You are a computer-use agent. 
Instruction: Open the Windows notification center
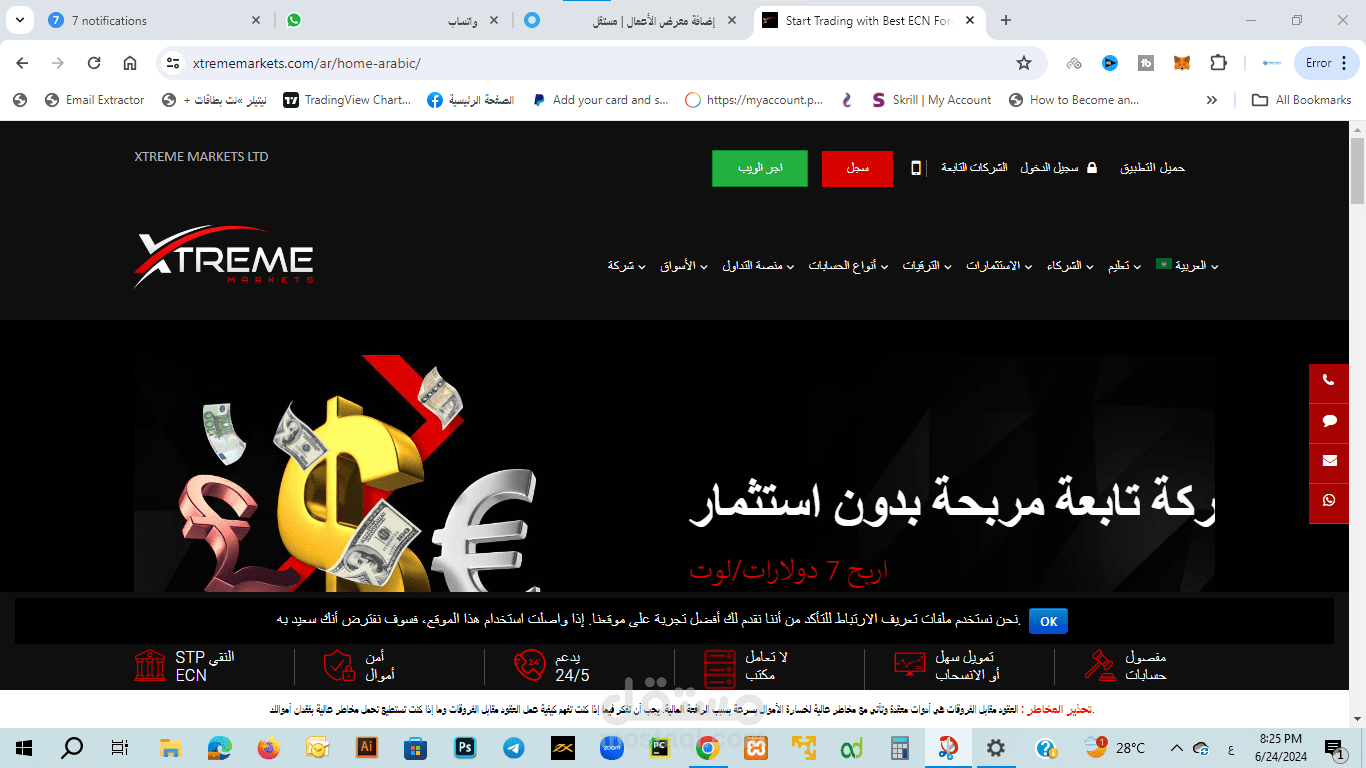[x=1334, y=748]
